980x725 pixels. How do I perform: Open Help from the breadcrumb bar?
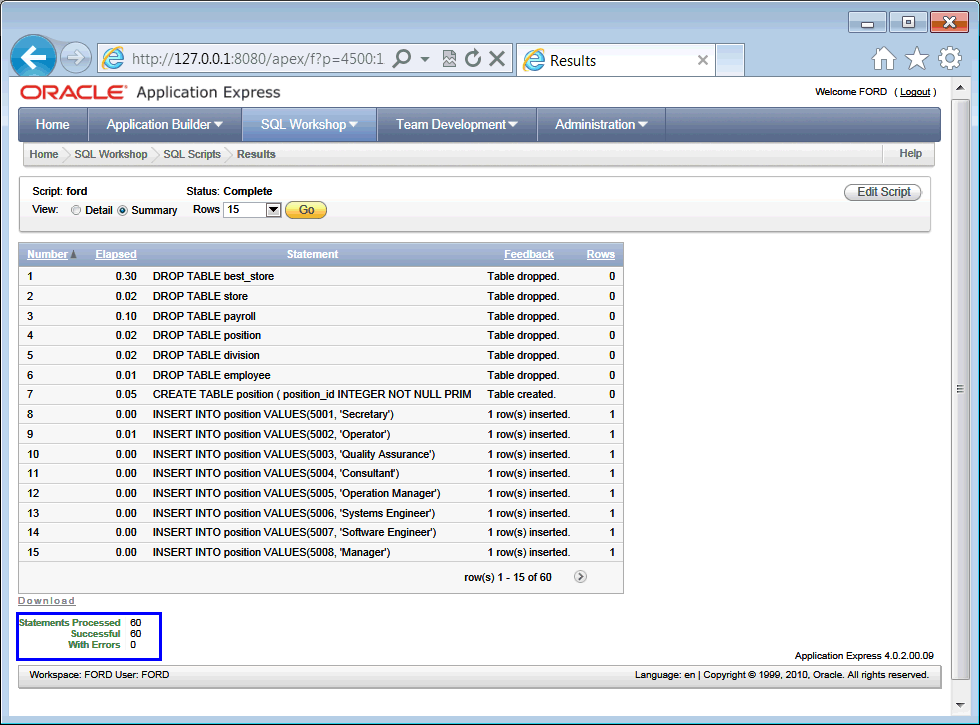point(910,154)
